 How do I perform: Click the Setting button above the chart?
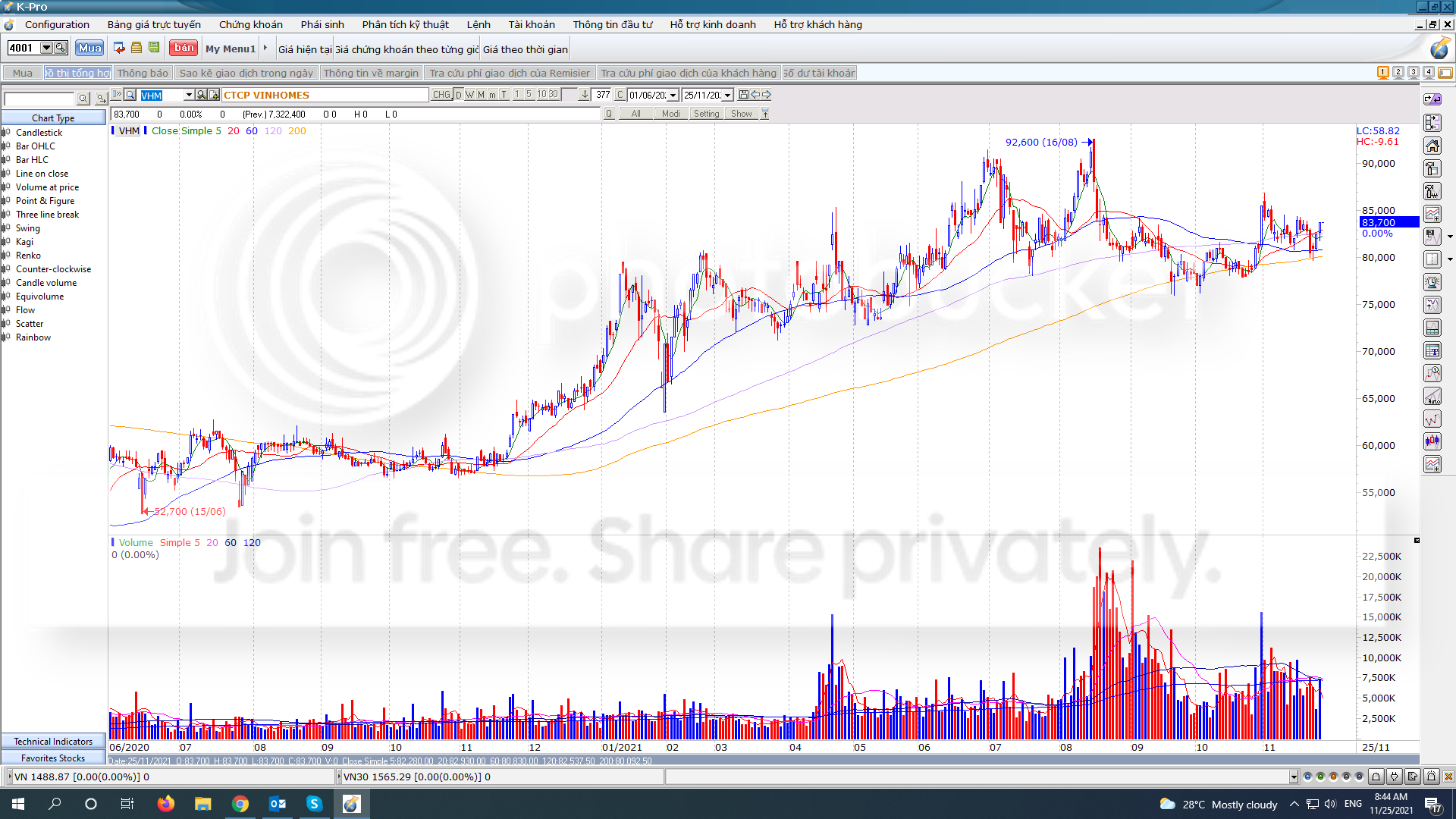pyautogui.click(x=706, y=114)
